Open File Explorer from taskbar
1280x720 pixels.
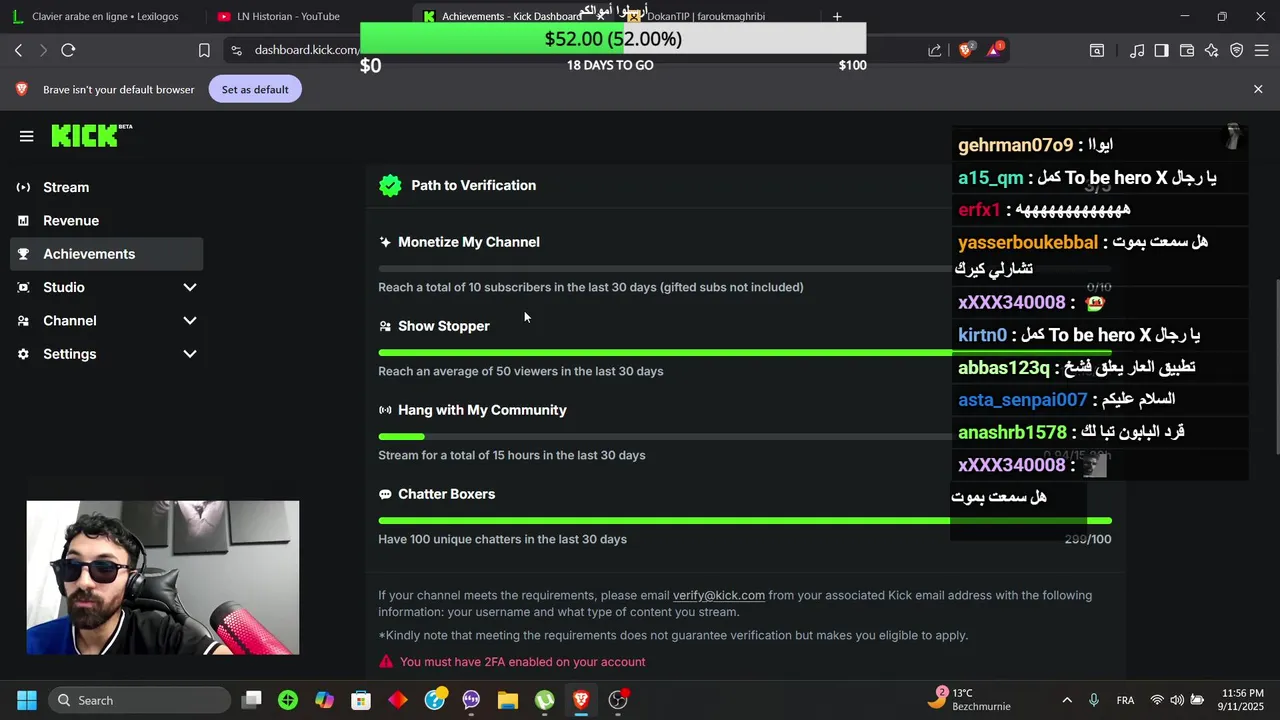(x=508, y=700)
